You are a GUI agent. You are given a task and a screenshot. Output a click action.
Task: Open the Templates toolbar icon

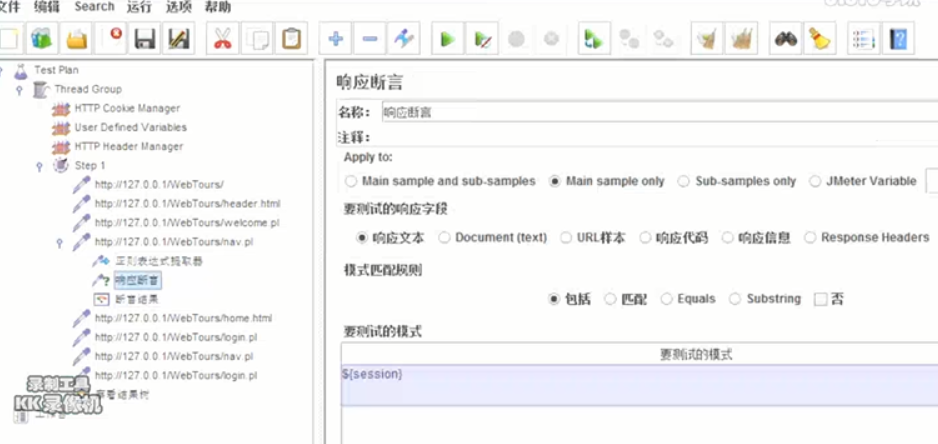pyautogui.click(x=42, y=39)
